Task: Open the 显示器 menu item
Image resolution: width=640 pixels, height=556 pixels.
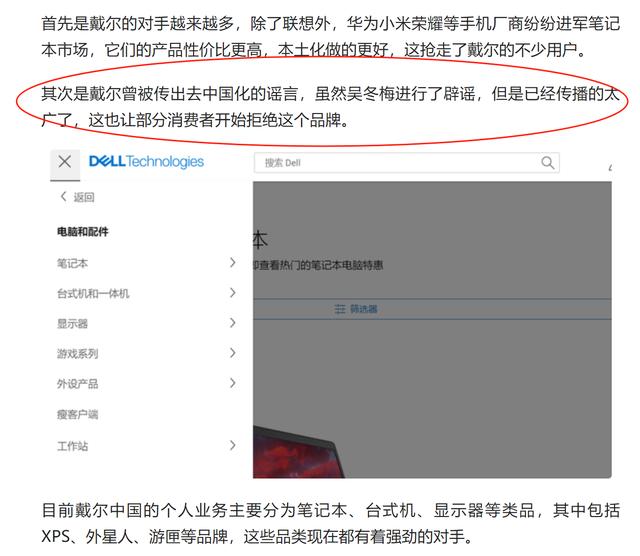Action: pyautogui.click(x=72, y=324)
